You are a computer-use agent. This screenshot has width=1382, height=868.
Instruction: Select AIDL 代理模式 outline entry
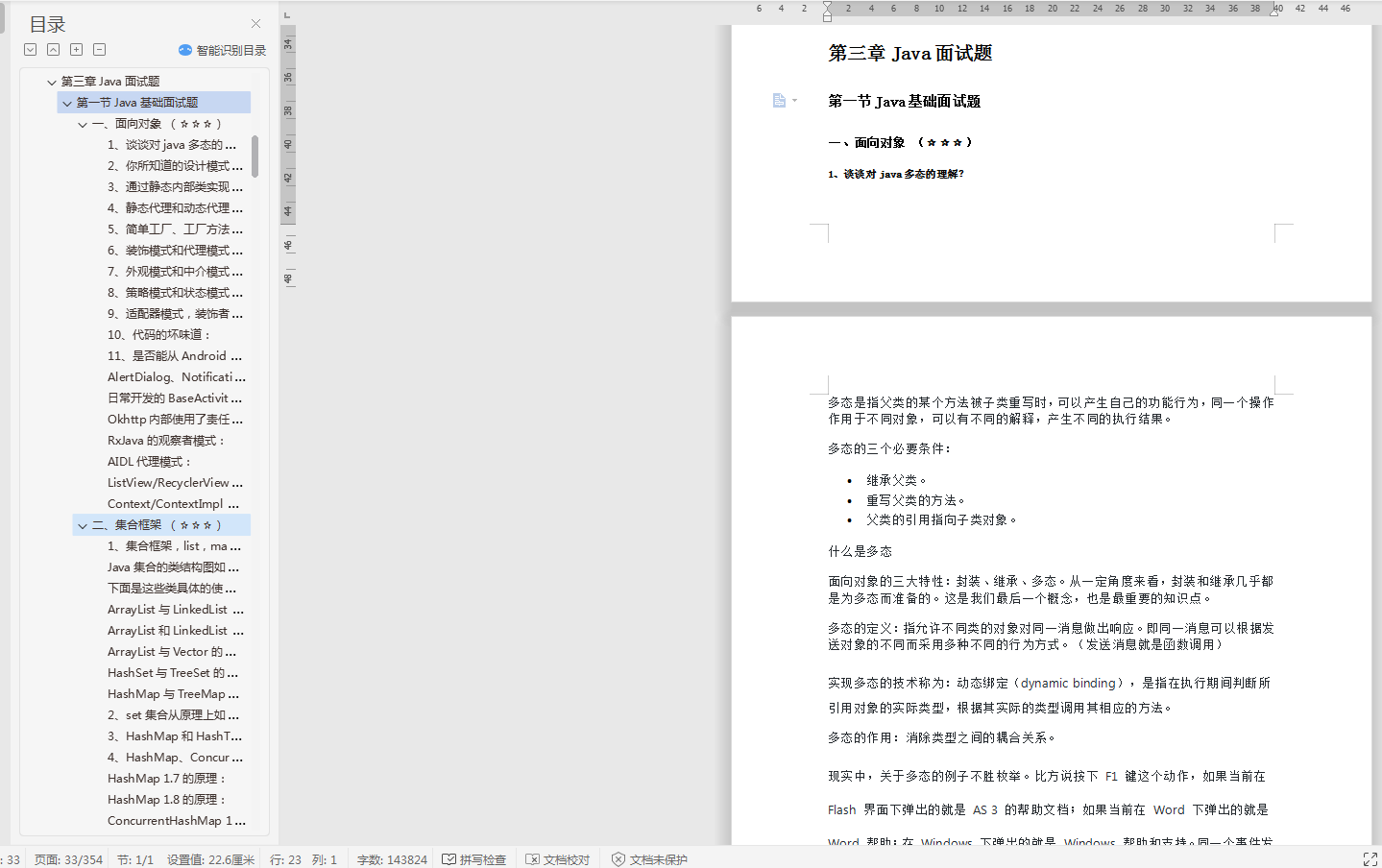[150, 462]
